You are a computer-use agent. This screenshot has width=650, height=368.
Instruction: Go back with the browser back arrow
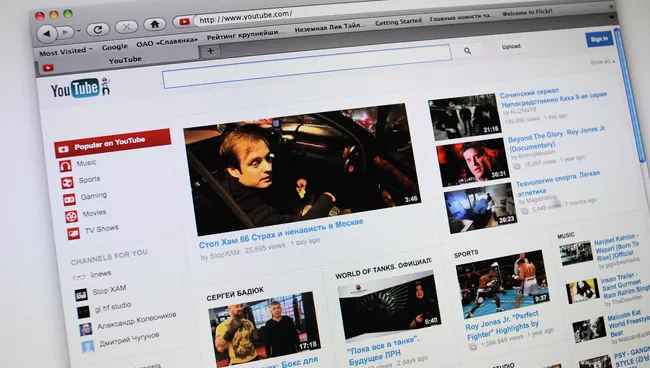(x=47, y=34)
